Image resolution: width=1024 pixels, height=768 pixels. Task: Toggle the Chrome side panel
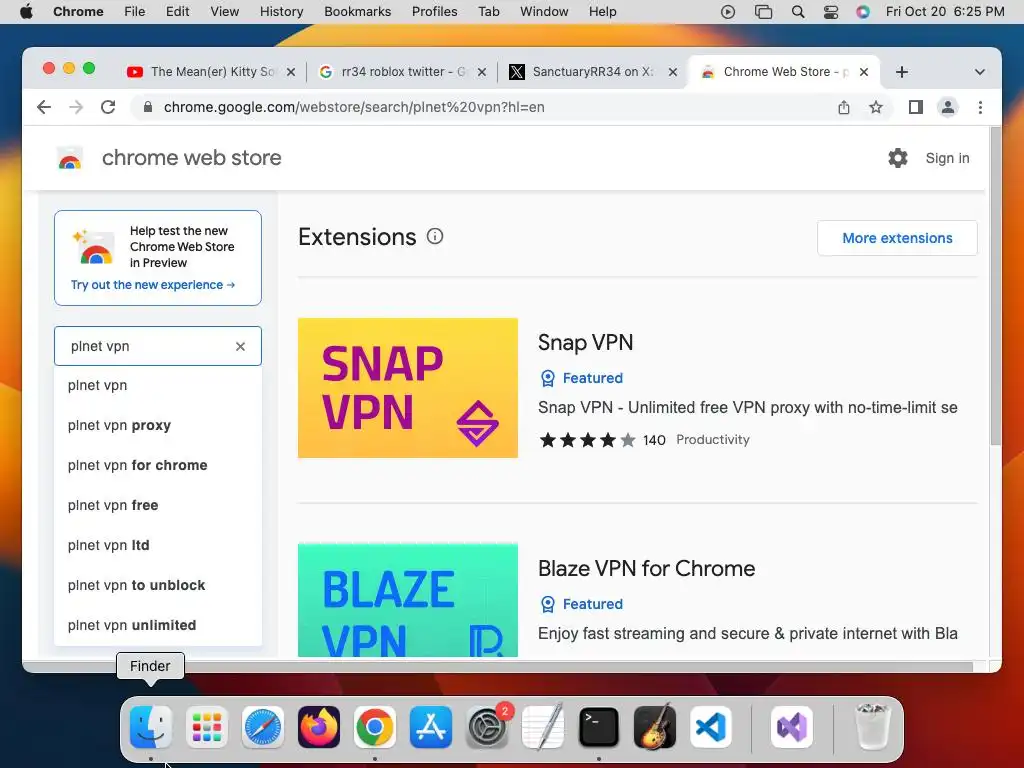[916, 107]
